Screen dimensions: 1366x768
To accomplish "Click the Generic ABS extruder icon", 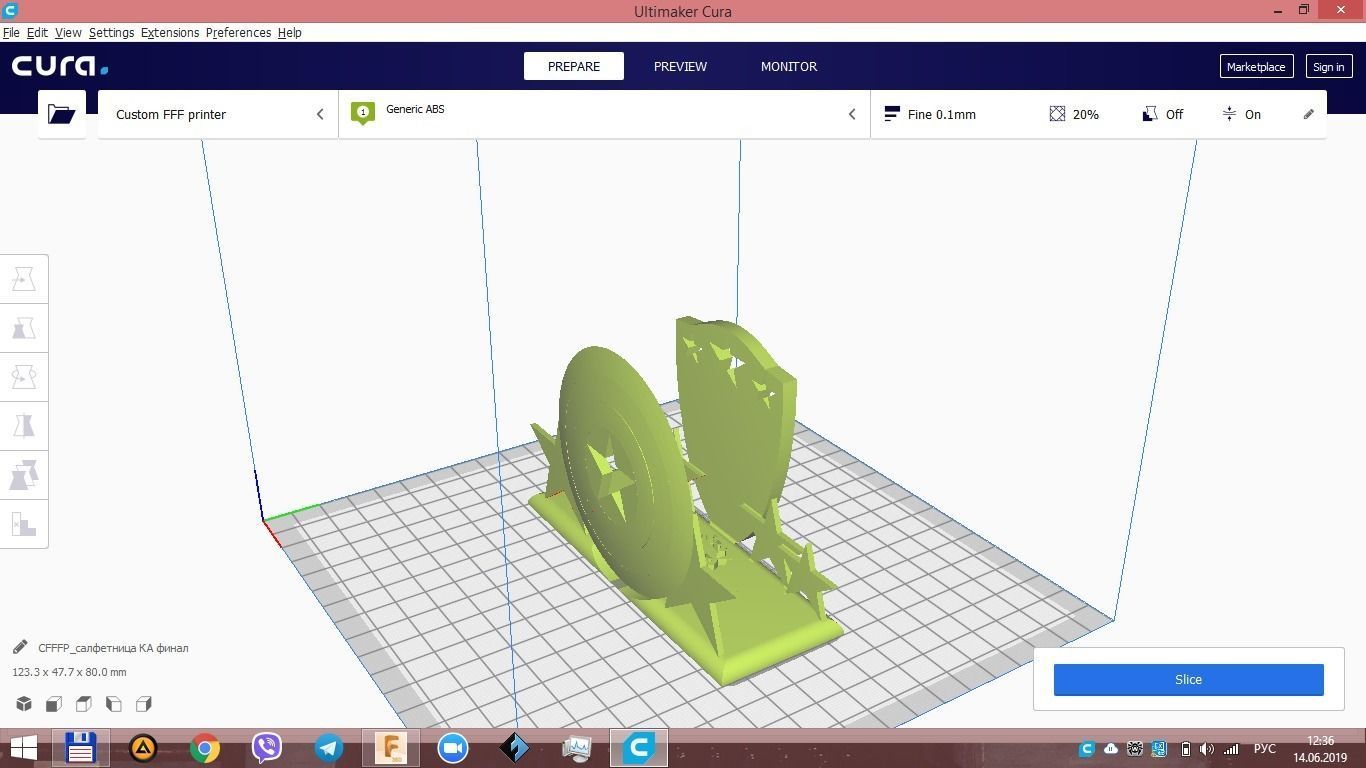I will [363, 113].
